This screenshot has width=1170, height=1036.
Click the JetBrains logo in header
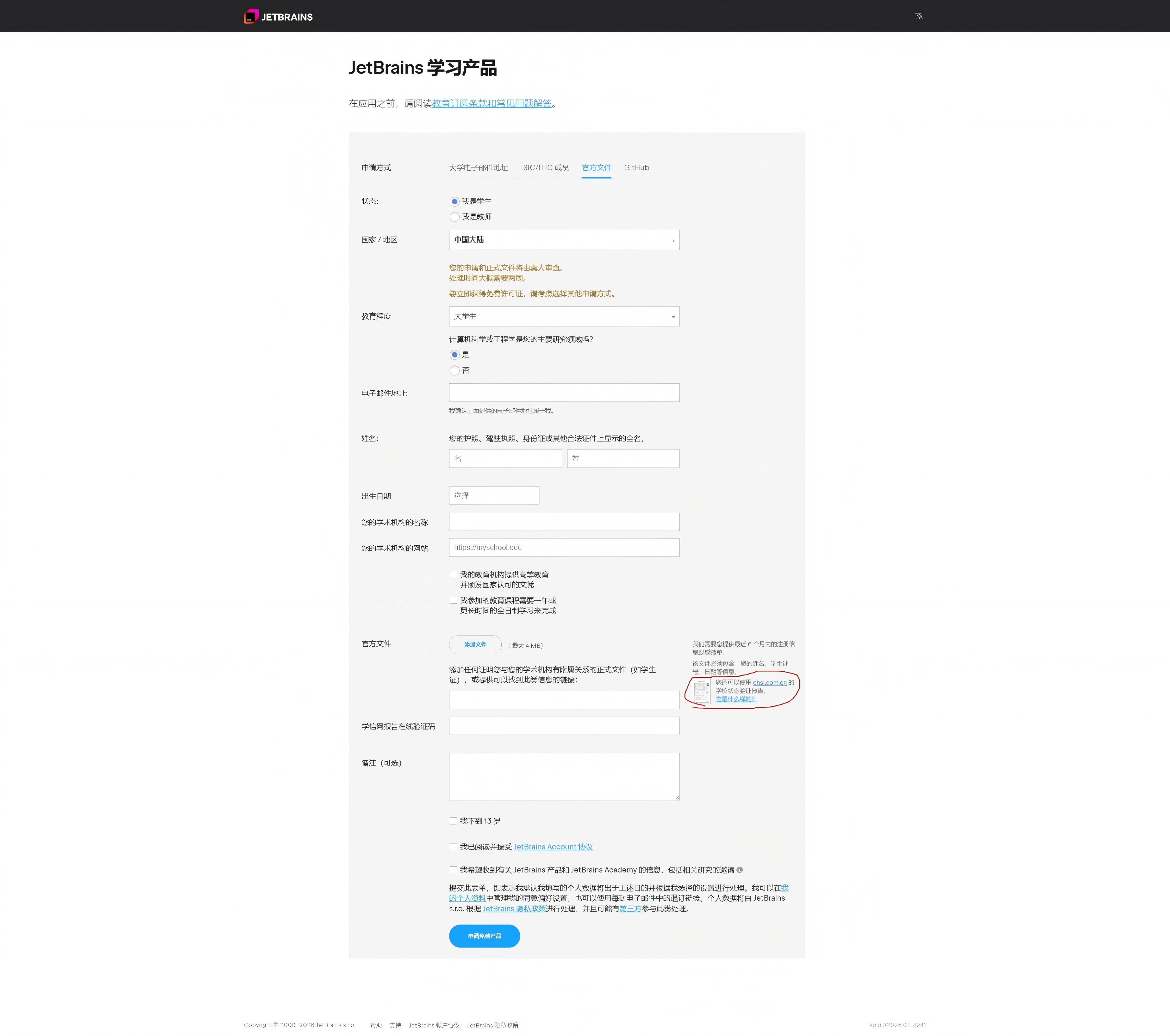[278, 17]
